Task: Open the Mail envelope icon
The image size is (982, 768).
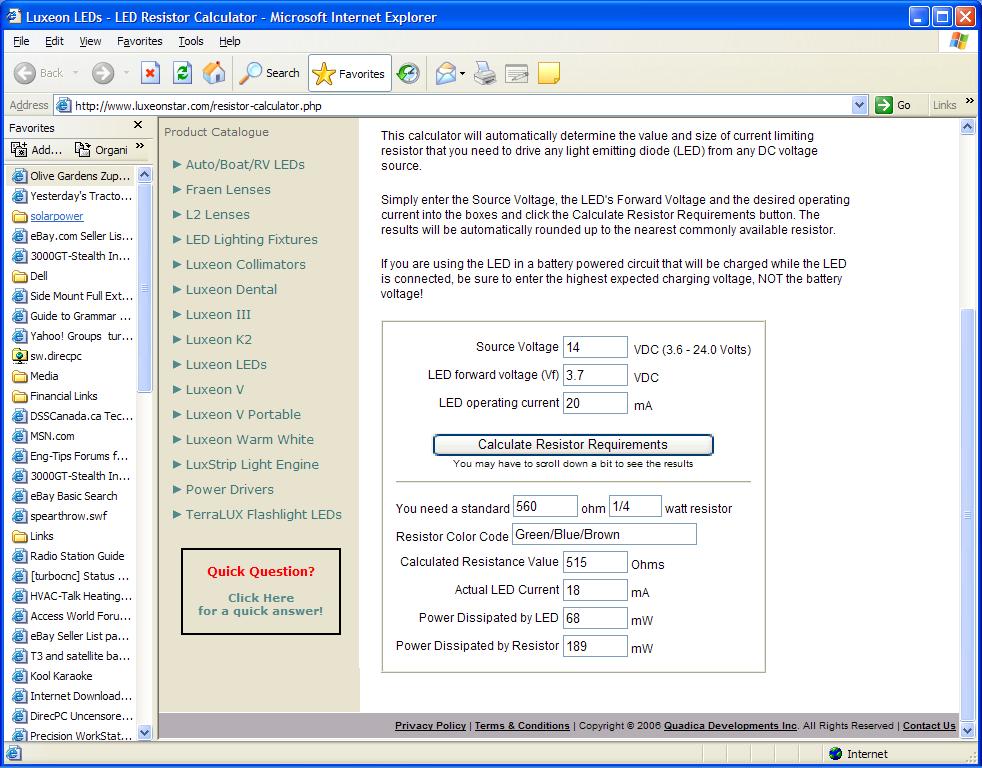Action: (445, 73)
